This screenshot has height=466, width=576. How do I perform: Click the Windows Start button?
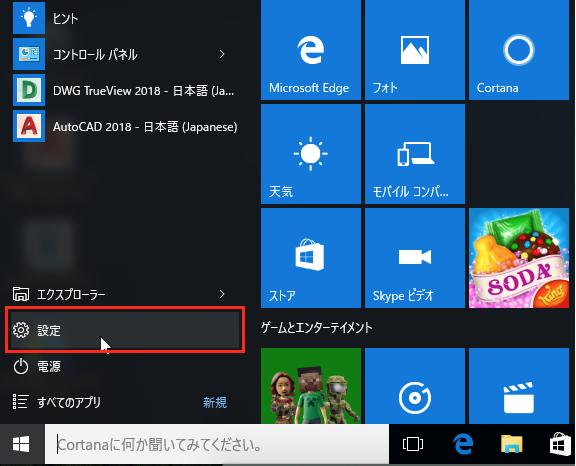(x=21, y=444)
